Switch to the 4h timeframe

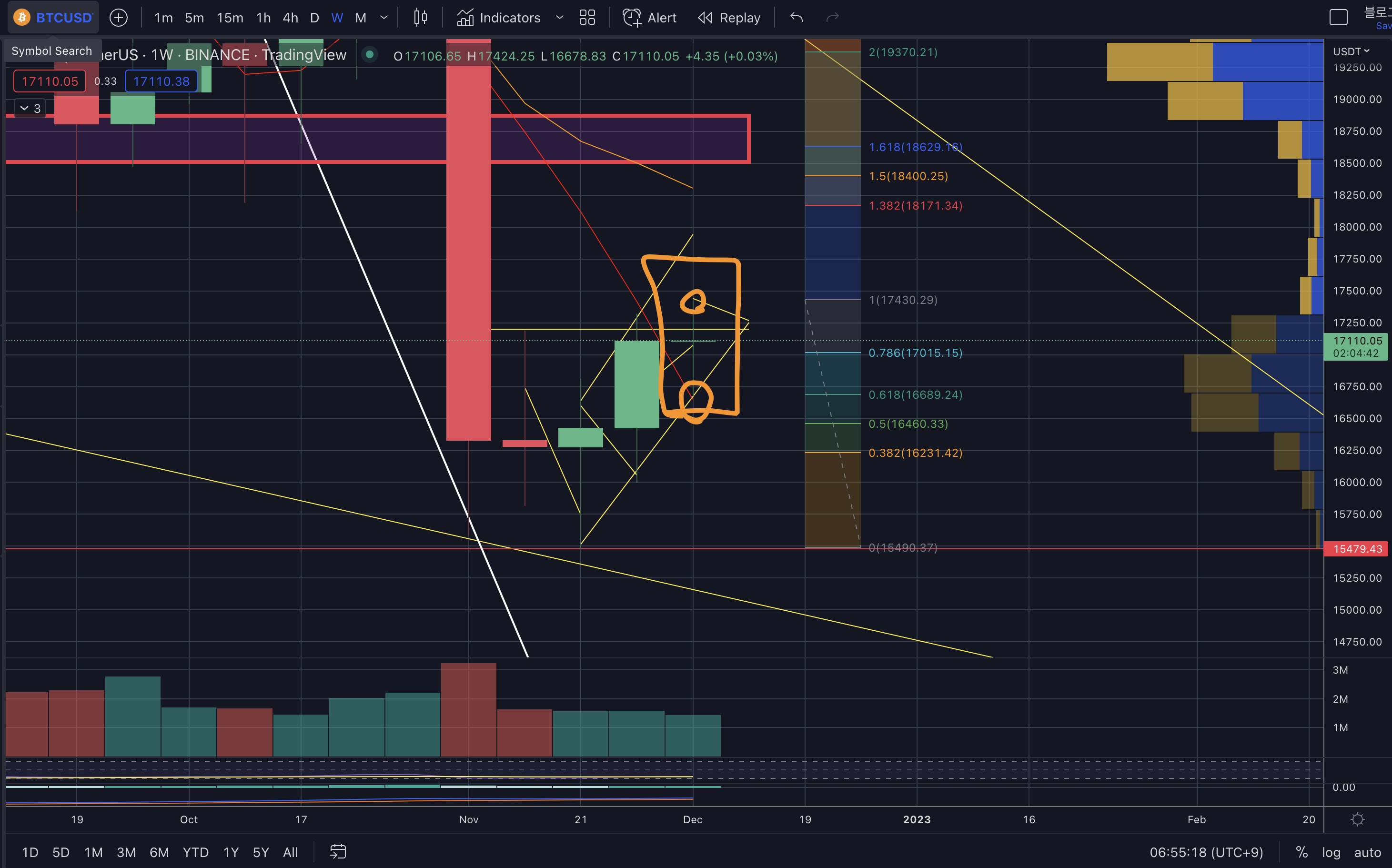coord(290,18)
